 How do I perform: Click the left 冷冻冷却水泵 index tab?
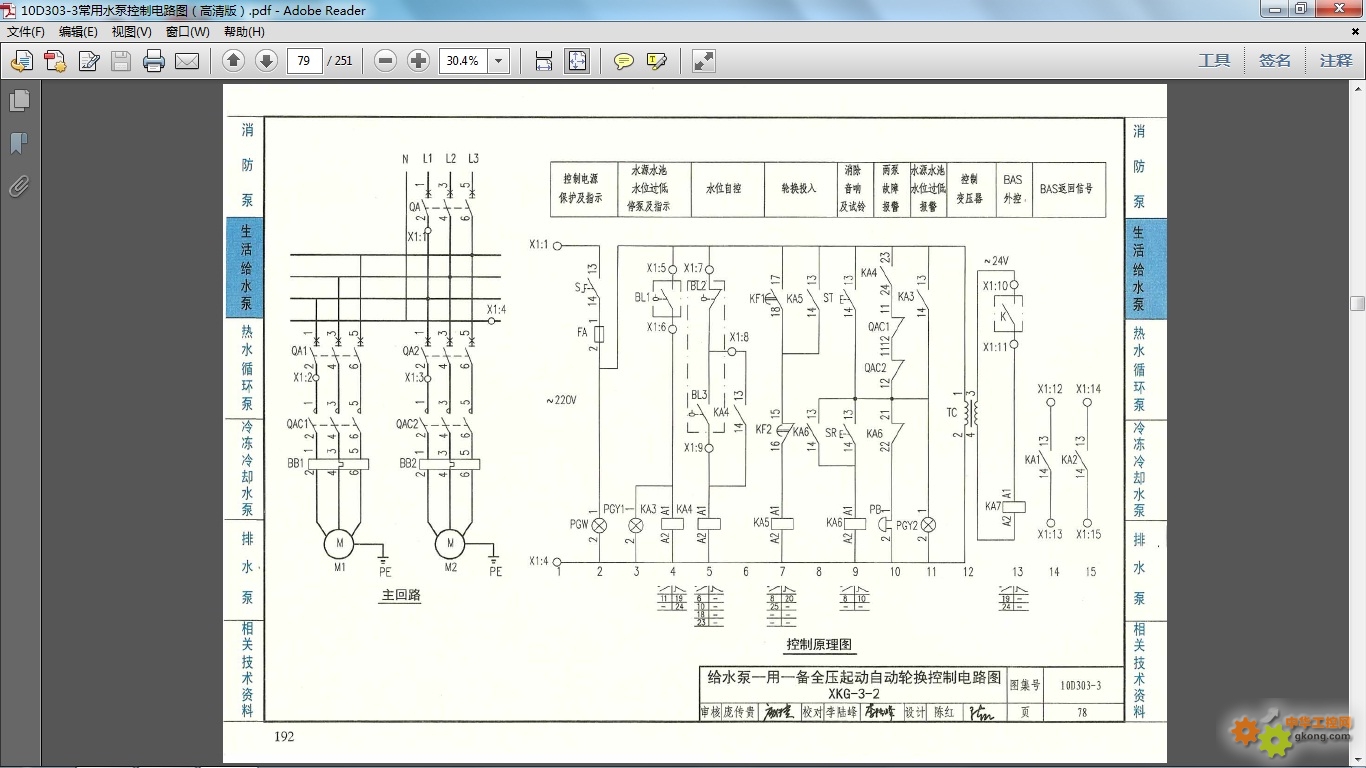(246, 468)
